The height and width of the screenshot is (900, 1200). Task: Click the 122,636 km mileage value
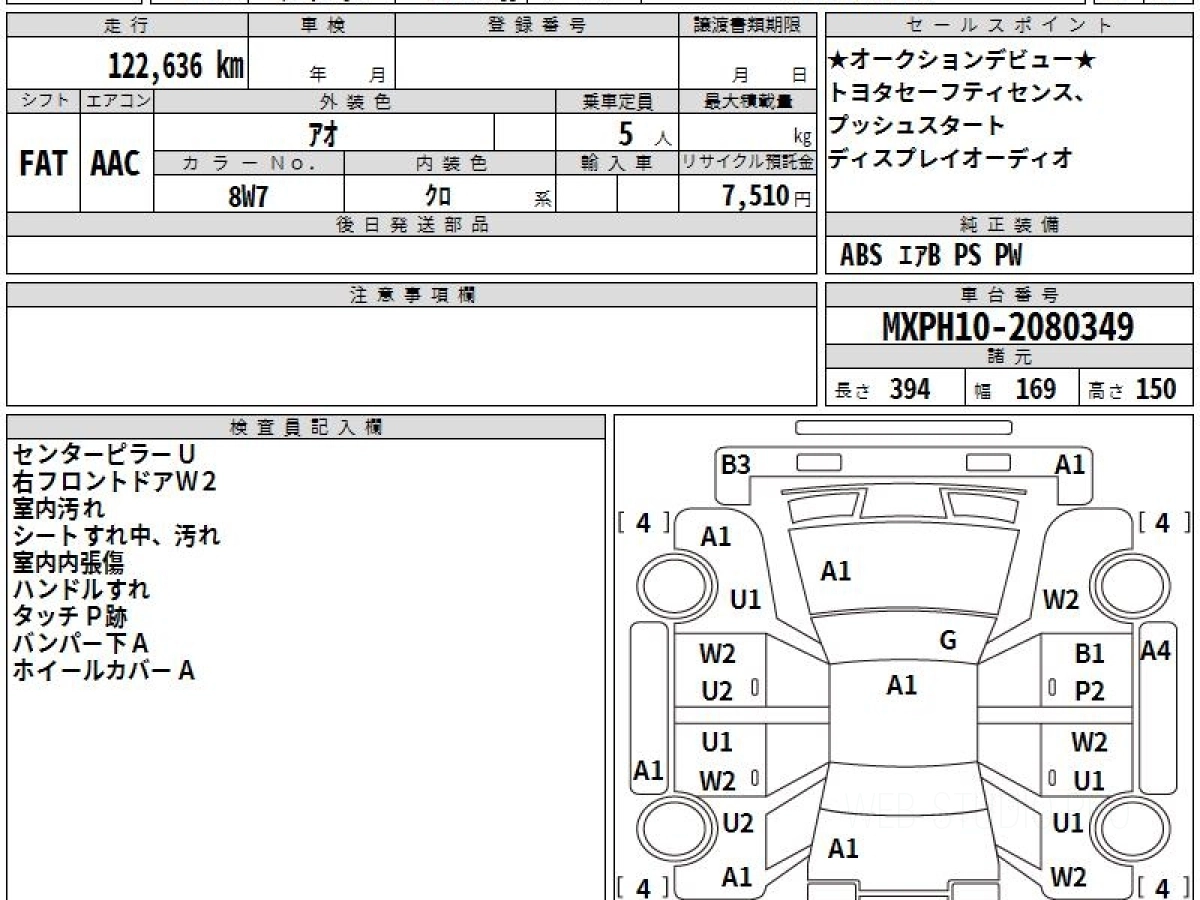click(x=176, y=66)
